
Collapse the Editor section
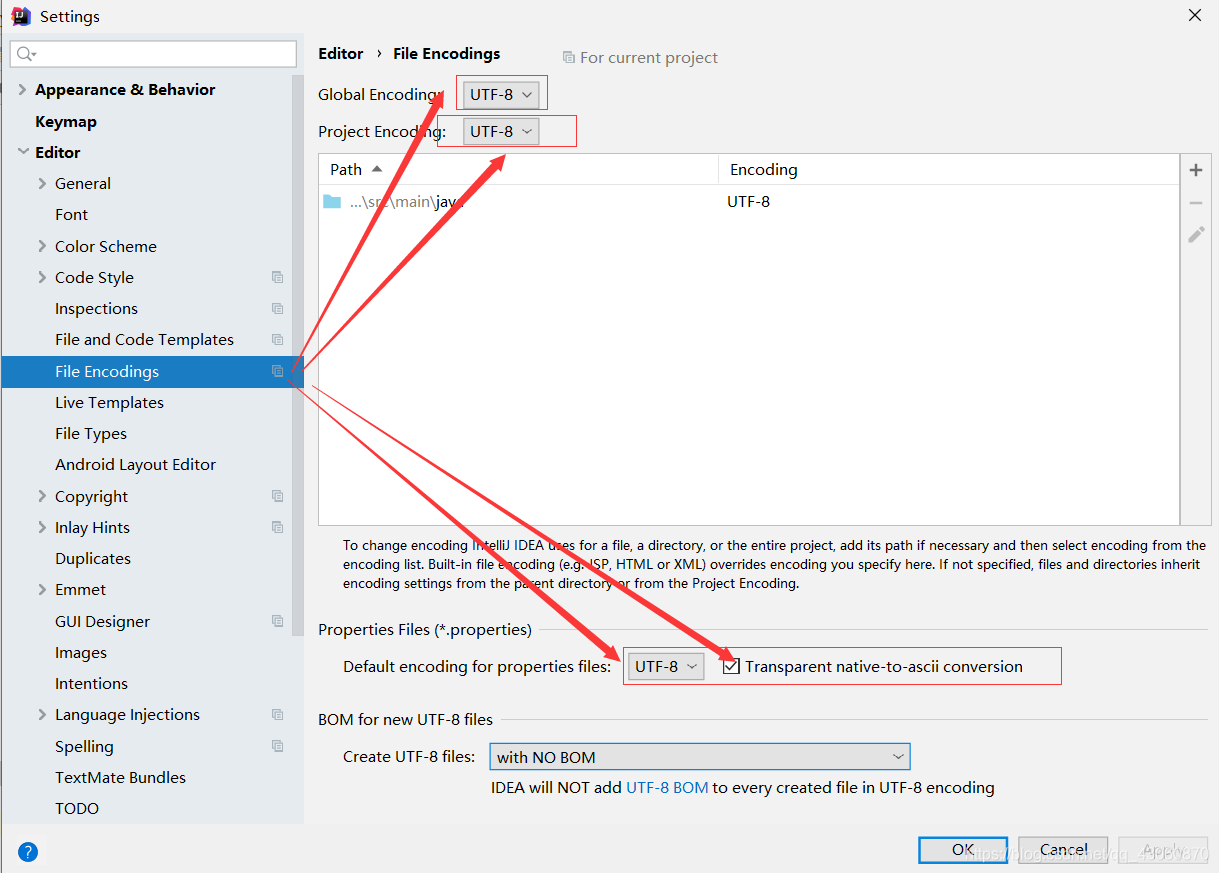pyautogui.click(x=22, y=152)
